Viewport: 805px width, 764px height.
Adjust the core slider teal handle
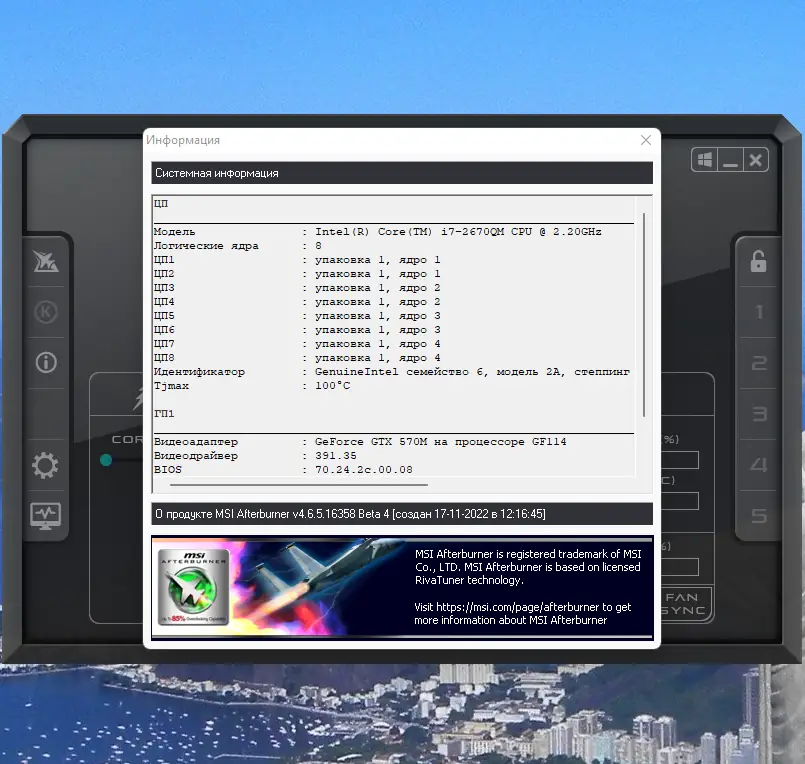pos(106,460)
